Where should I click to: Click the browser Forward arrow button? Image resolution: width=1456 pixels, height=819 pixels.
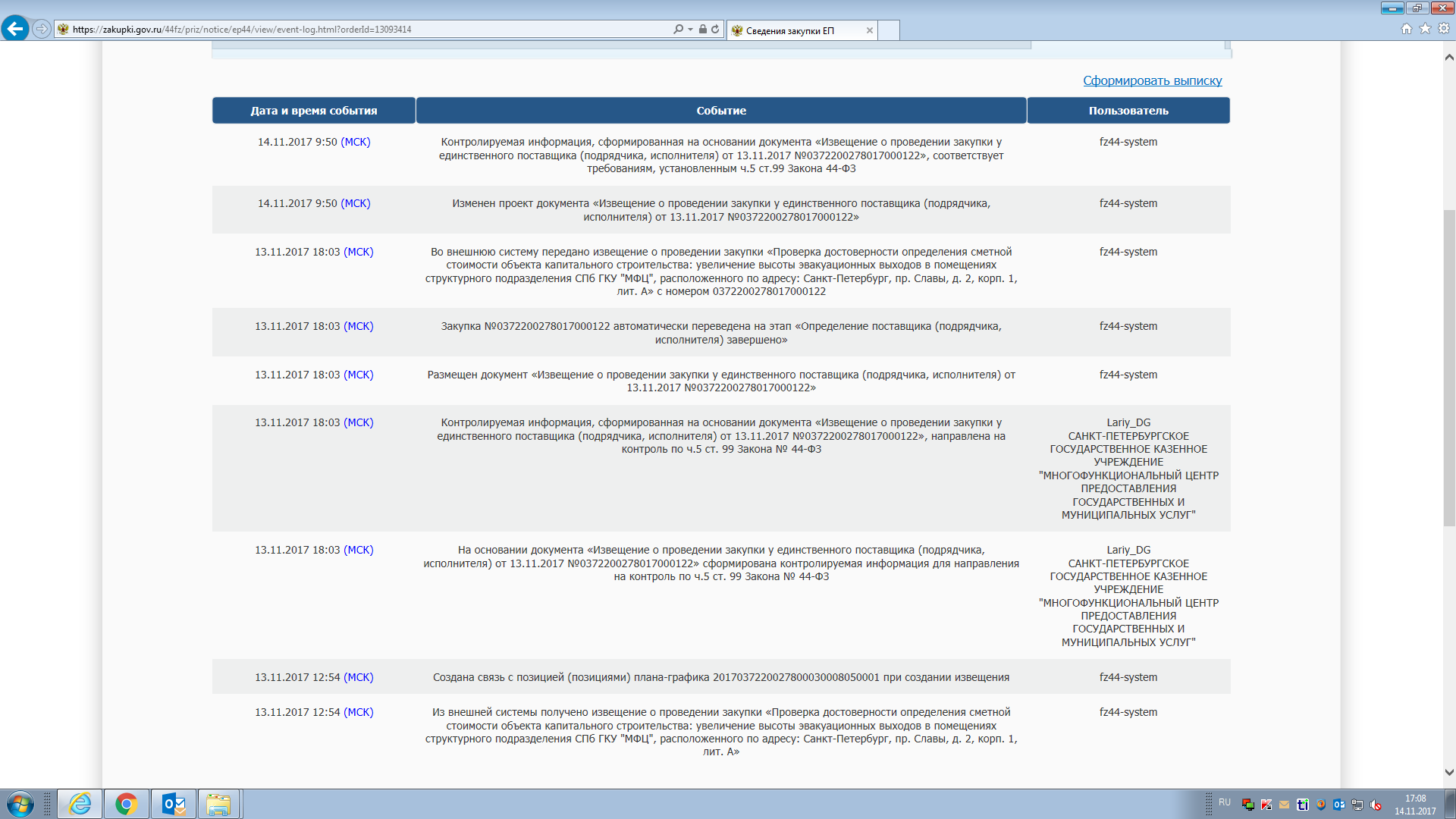(42, 29)
